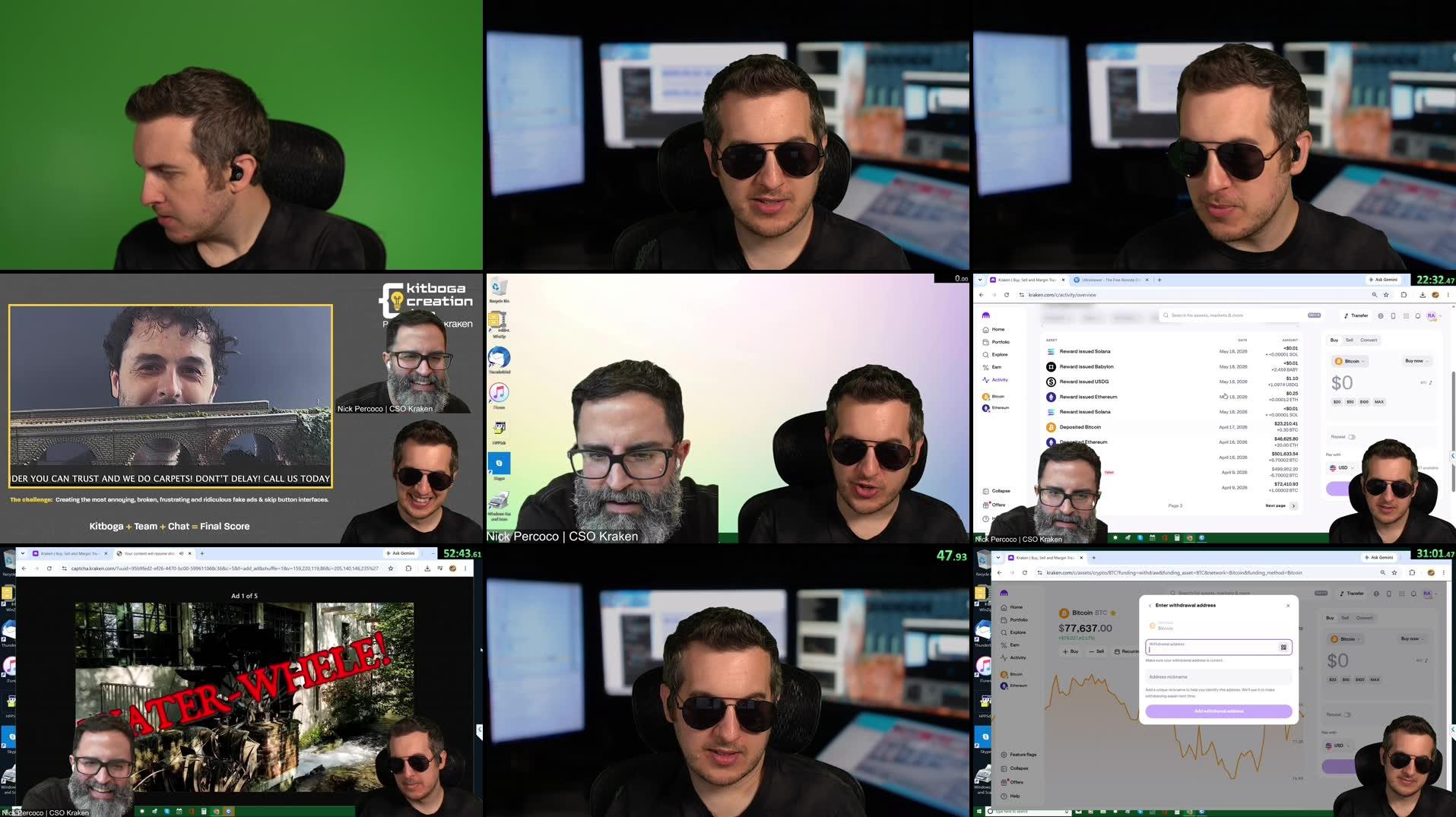Viewport: 1456px width, 817px height.
Task: Bookmark the kraken.com/c/activity/overview page with the star
Action: (1386, 295)
